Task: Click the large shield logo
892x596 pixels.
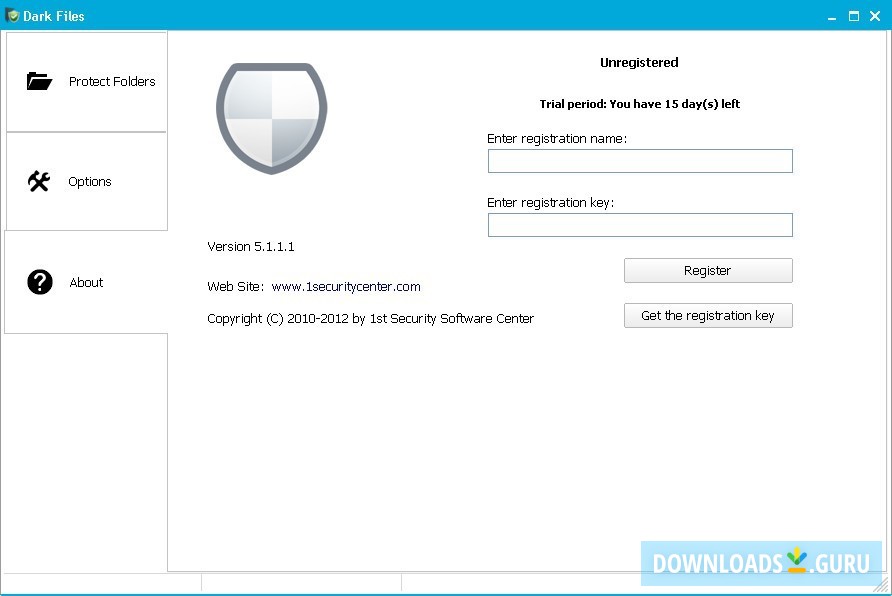Action: [272, 118]
